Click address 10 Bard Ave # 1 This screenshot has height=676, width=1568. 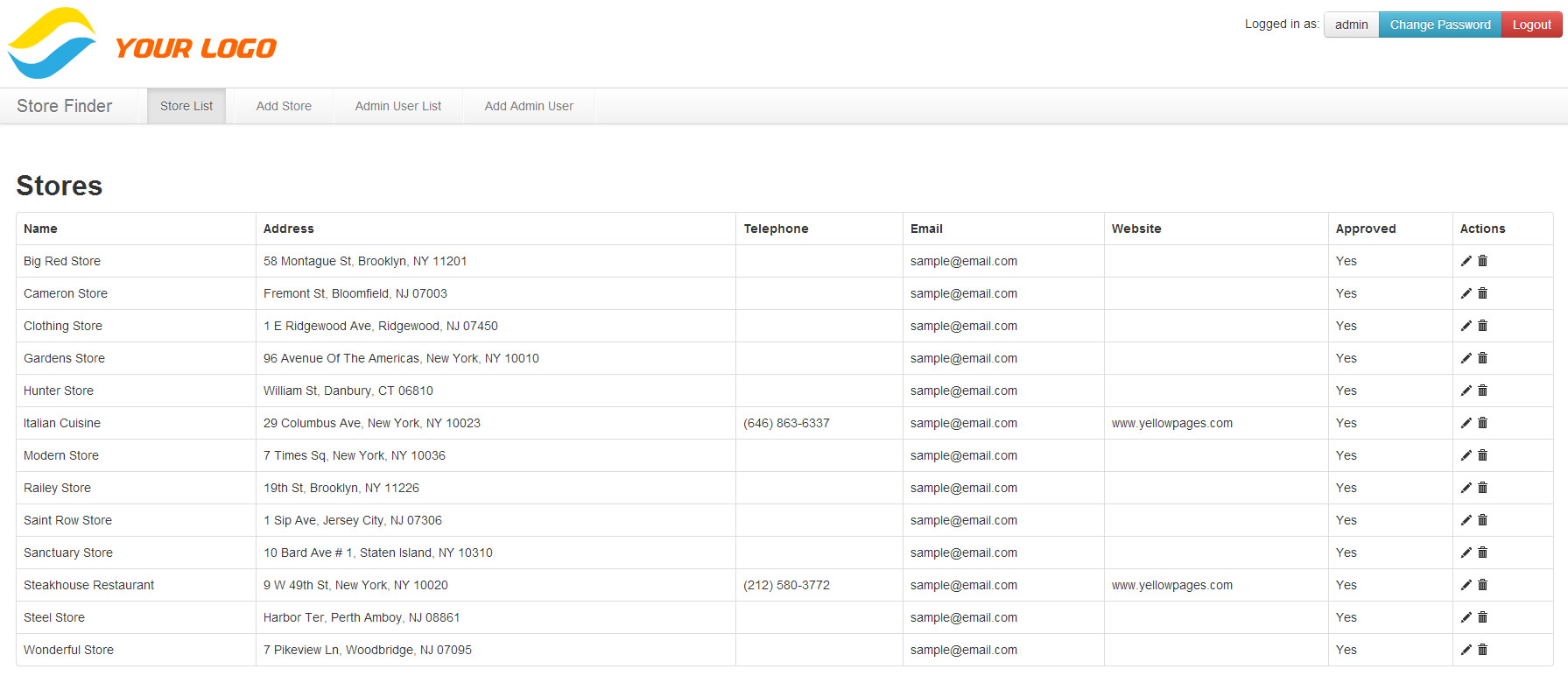tap(378, 553)
